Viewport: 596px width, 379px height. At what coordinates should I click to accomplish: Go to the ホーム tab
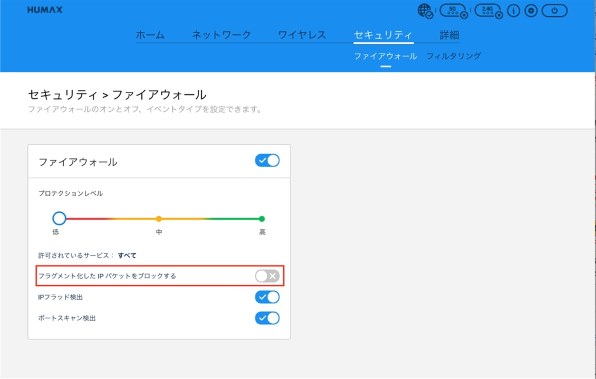pyautogui.click(x=150, y=35)
